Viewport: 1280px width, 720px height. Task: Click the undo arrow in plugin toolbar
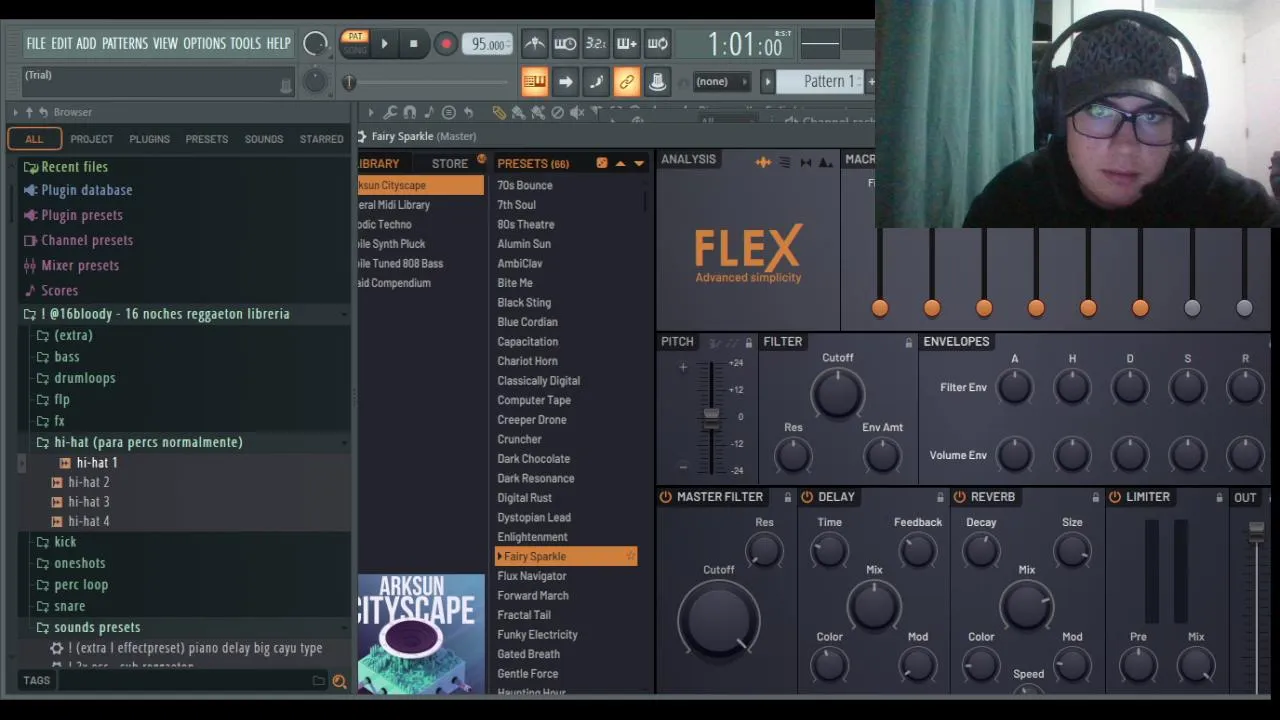tap(468, 113)
